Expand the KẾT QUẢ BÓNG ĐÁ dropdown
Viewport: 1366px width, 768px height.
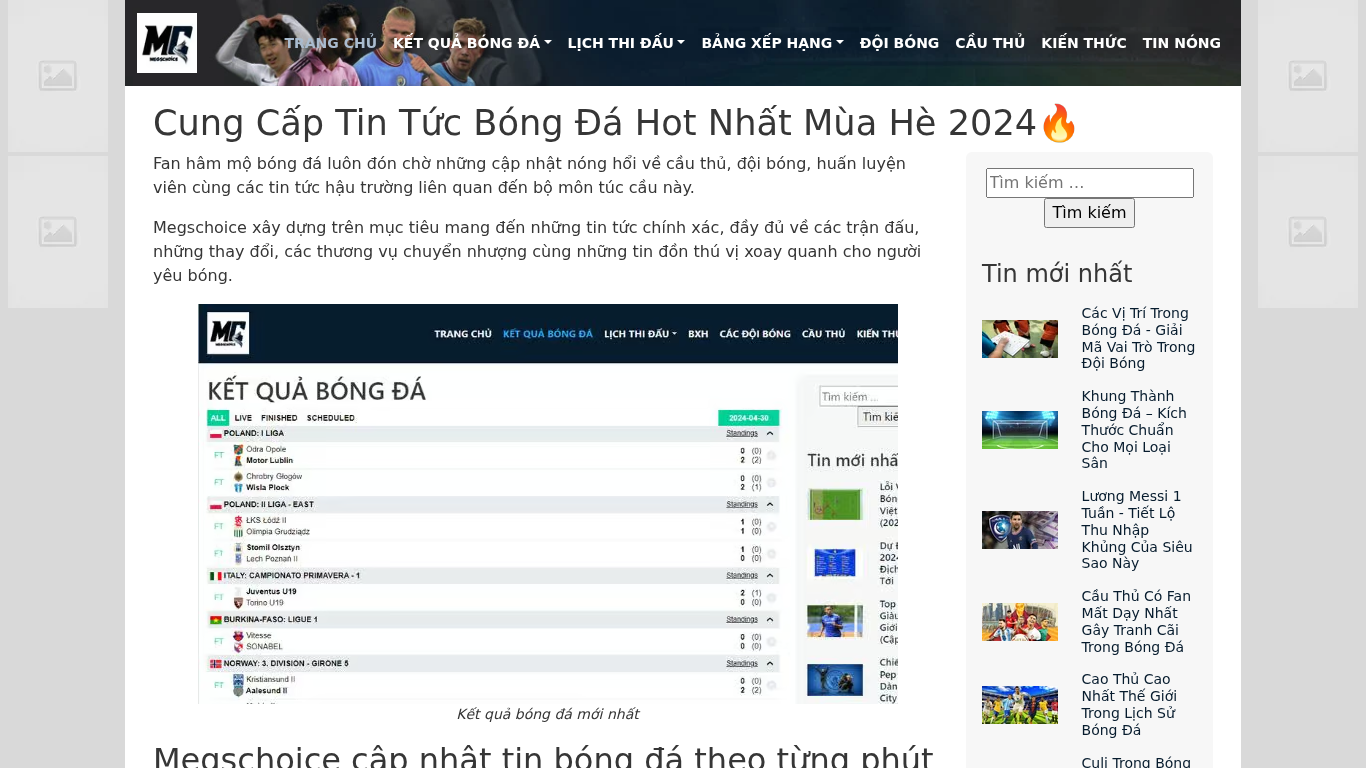pyautogui.click(x=472, y=43)
